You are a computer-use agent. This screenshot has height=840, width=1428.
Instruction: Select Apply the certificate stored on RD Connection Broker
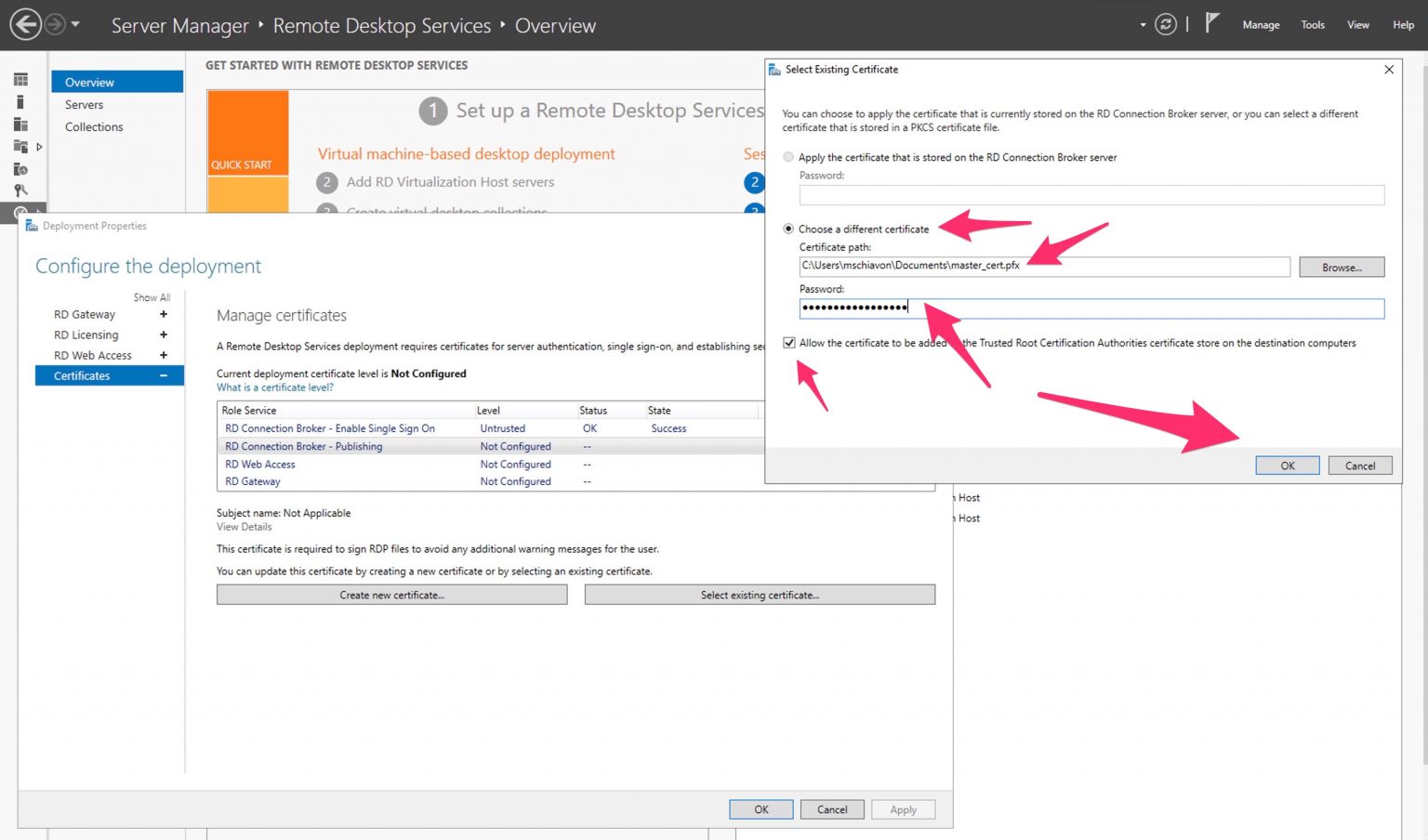[788, 157]
